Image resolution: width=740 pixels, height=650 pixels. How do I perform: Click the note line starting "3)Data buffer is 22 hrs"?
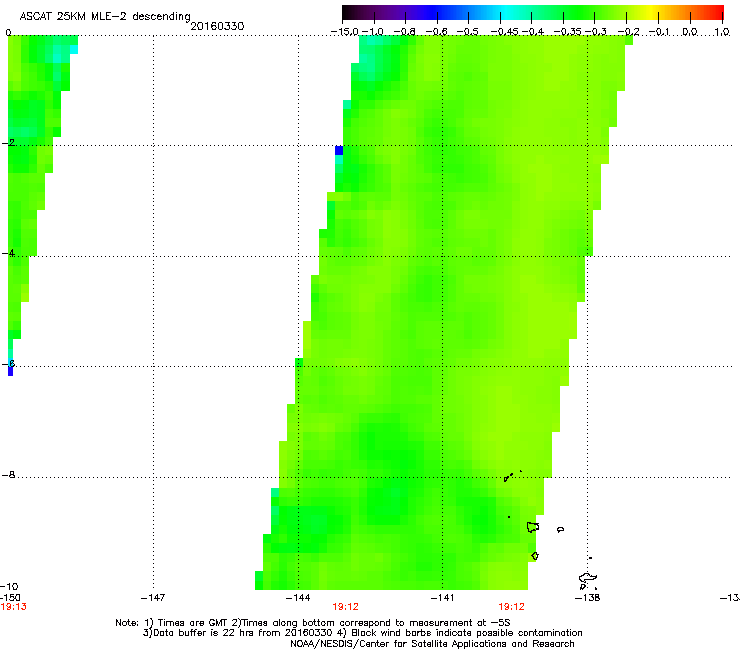click(x=362, y=633)
